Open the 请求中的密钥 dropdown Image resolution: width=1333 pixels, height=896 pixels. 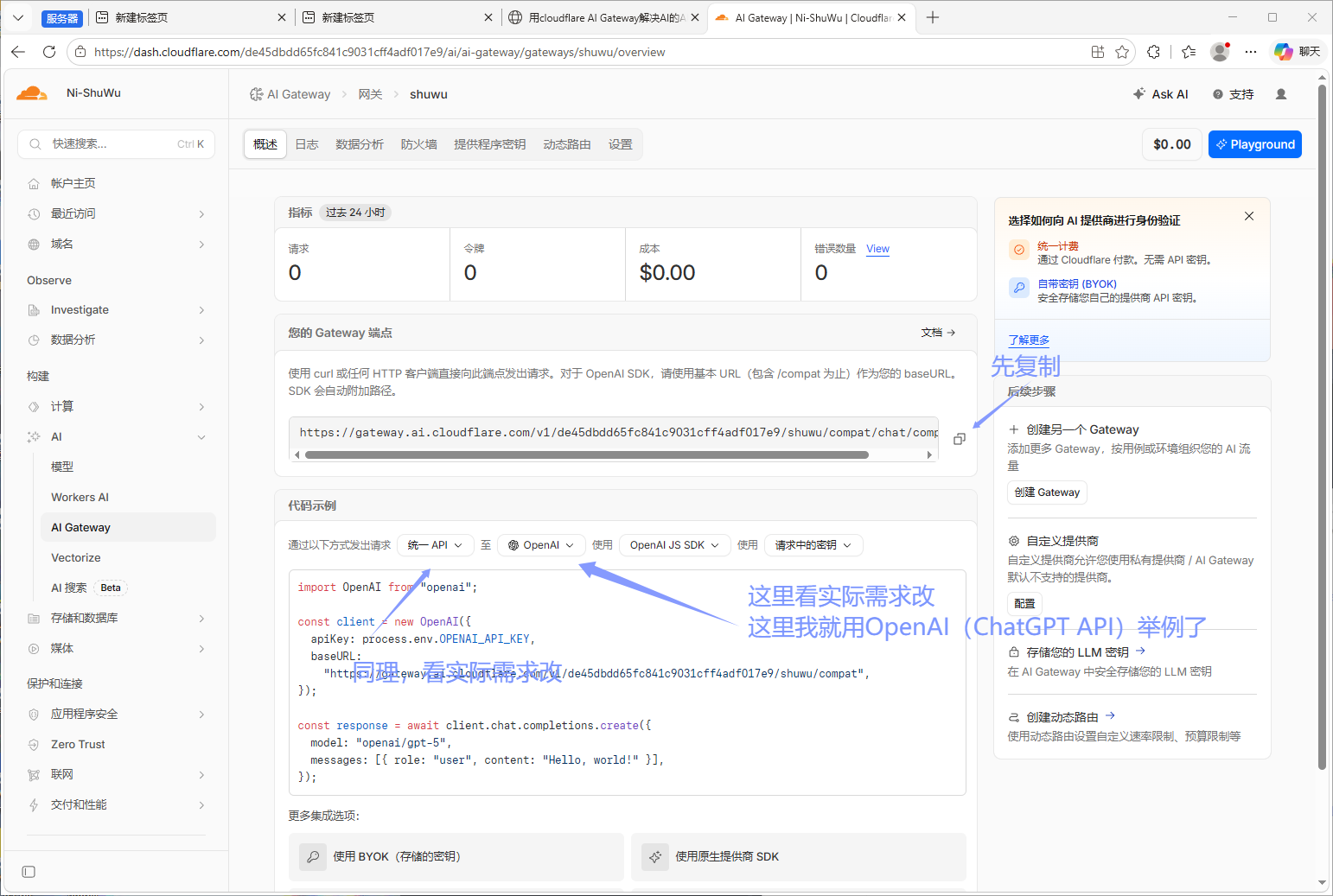(x=813, y=545)
